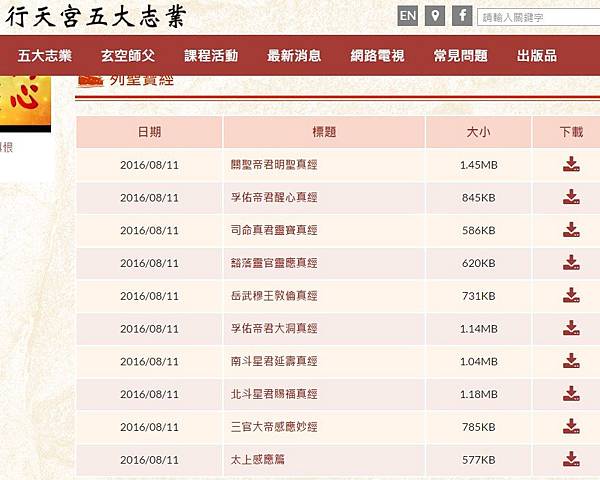Click size value 785KB
Viewport: 600px width, 480px height.
[478, 427]
